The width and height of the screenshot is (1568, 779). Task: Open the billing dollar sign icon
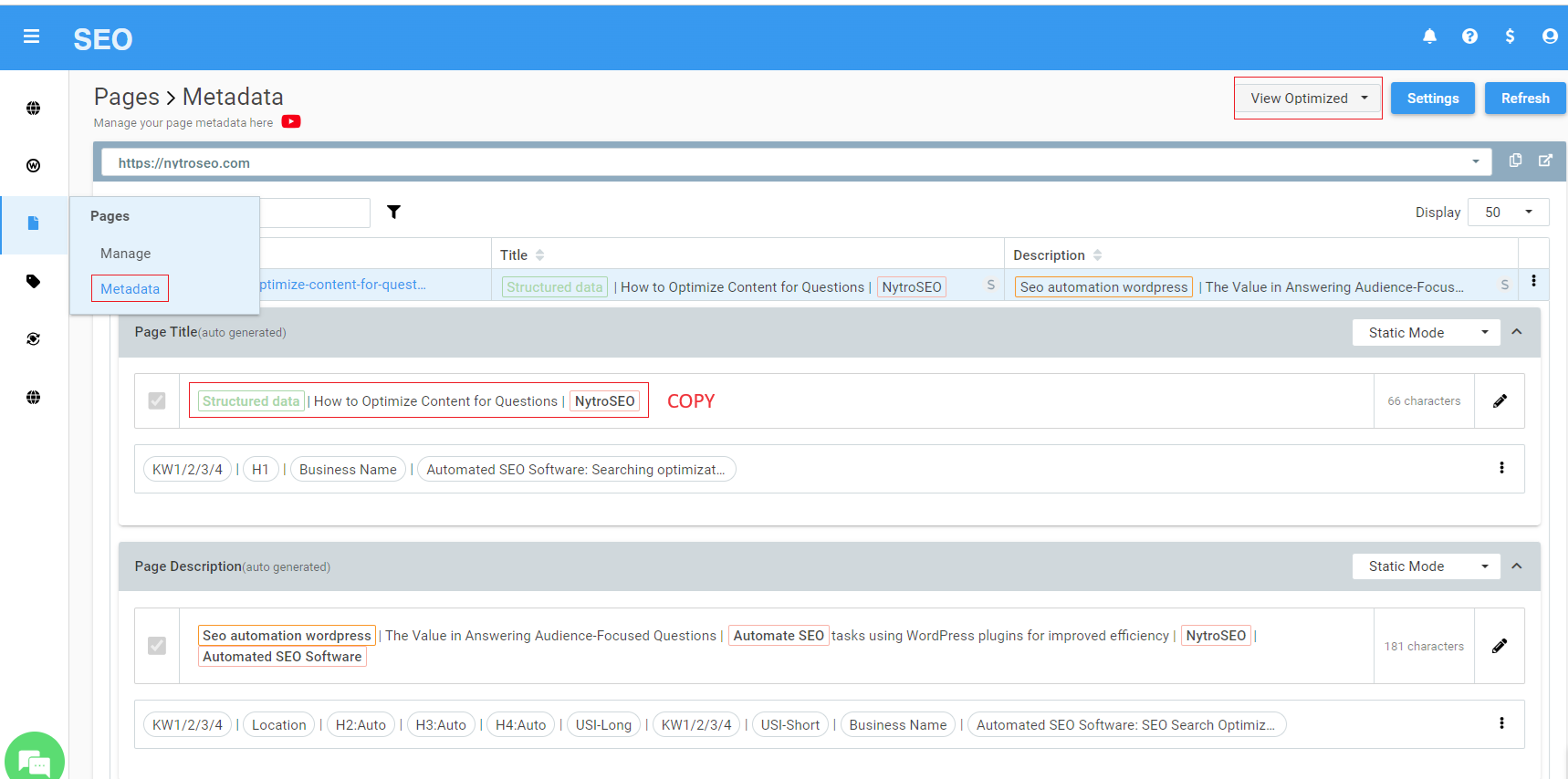coord(1510,36)
